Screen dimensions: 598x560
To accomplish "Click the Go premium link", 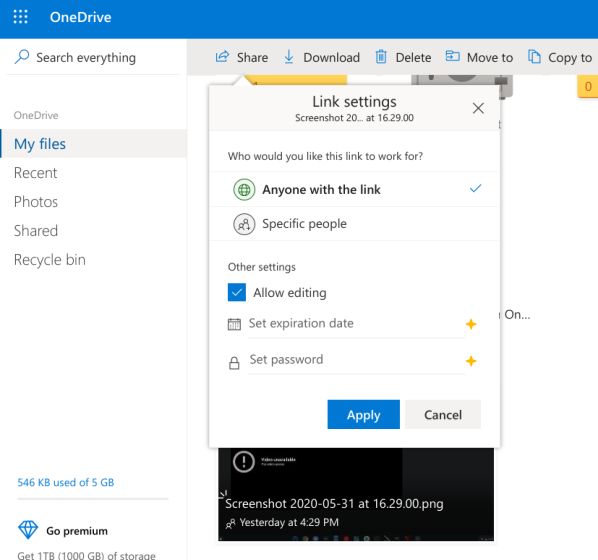I will [x=77, y=531].
